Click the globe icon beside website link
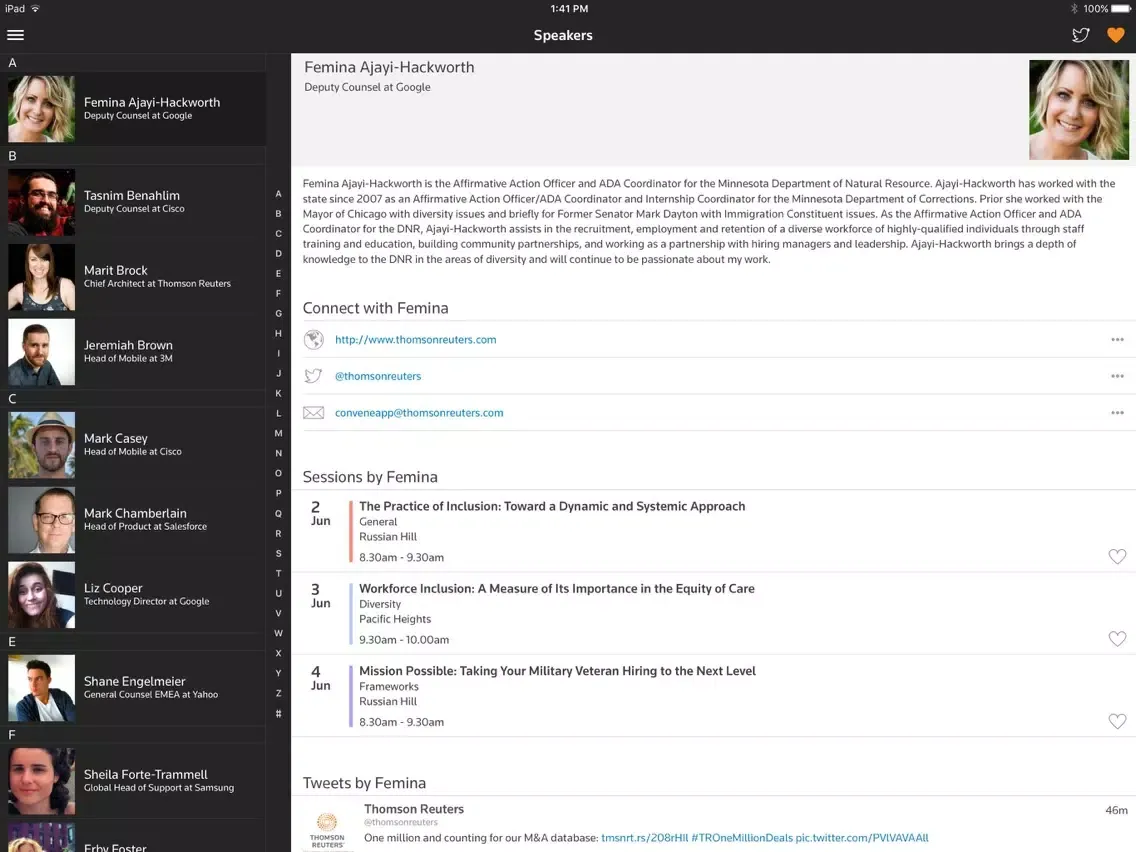Image resolution: width=1136 pixels, height=852 pixels. [314, 339]
